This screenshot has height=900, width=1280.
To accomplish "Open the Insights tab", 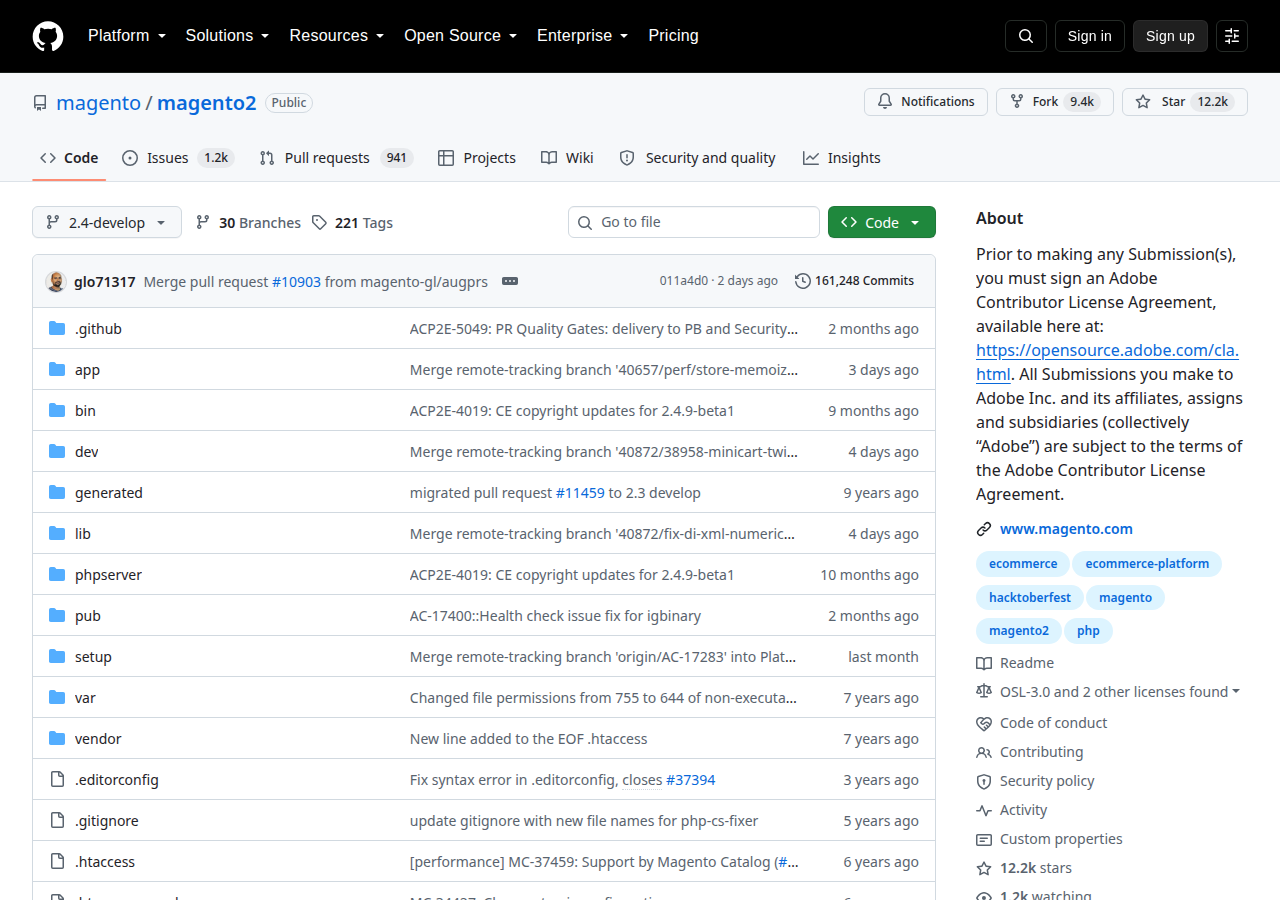I will (841, 158).
